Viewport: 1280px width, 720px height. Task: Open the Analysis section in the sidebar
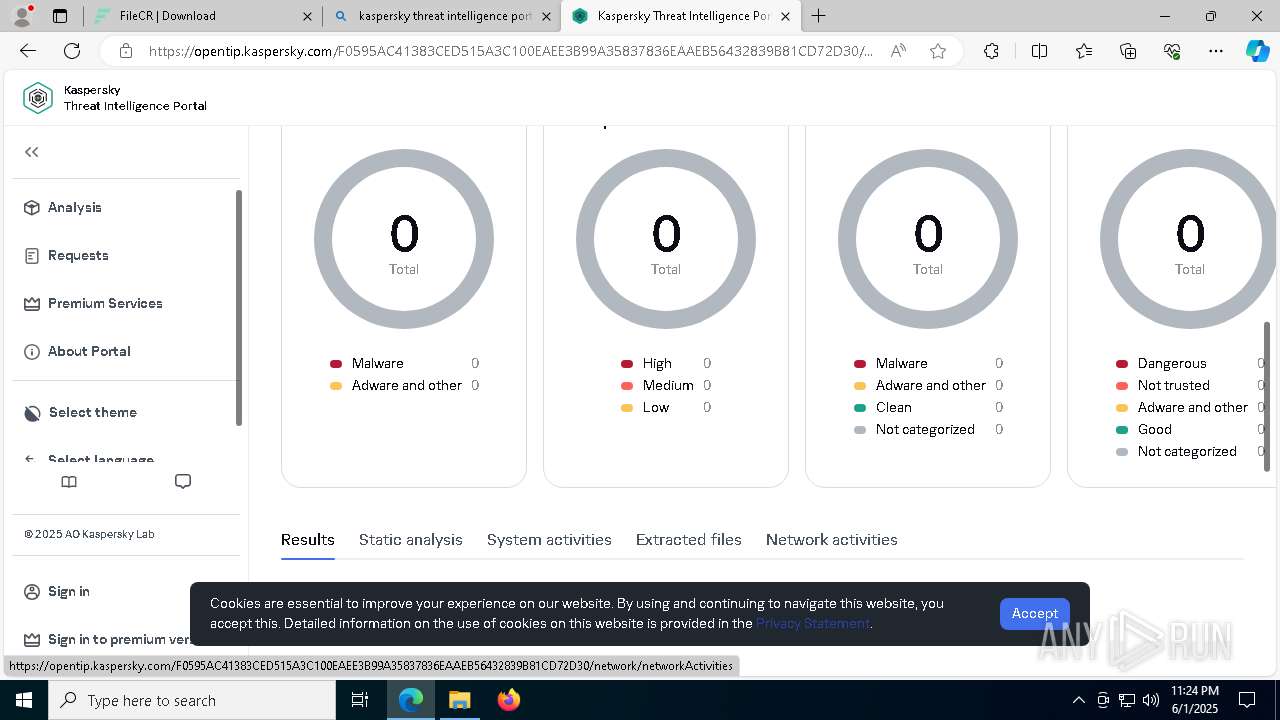63,207
